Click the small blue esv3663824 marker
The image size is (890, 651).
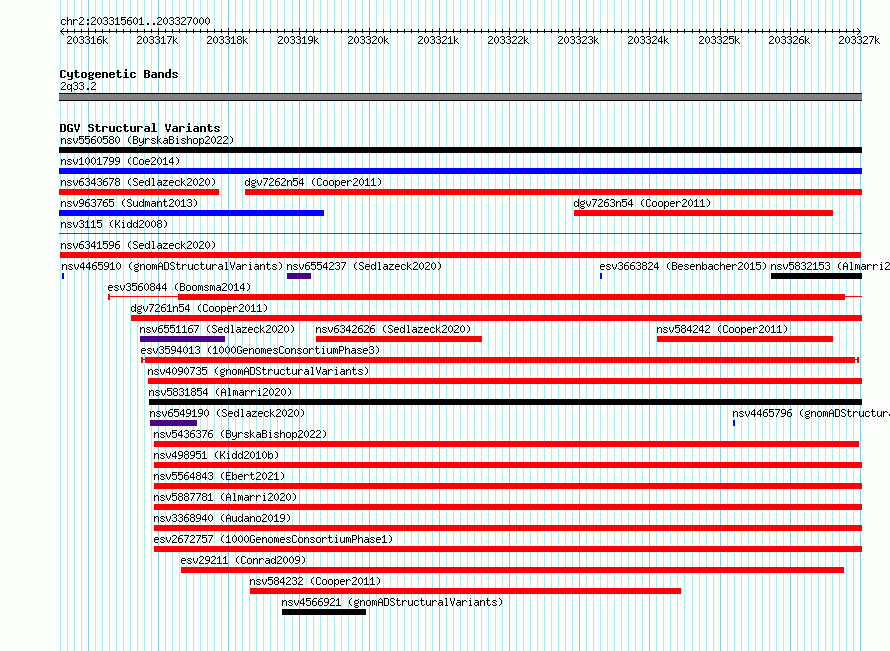(601, 276)
